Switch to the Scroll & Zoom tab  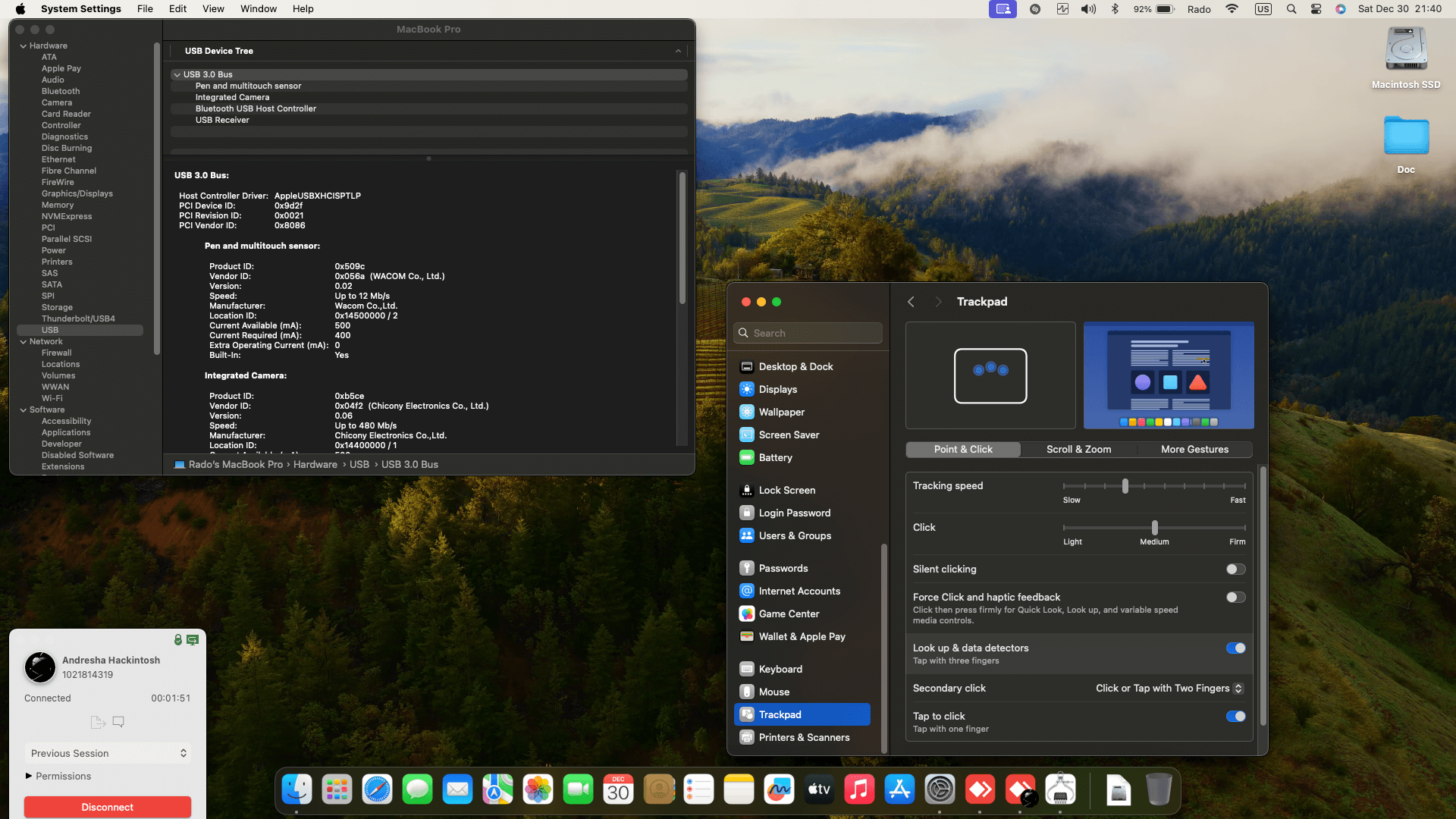coord(1078,450)
